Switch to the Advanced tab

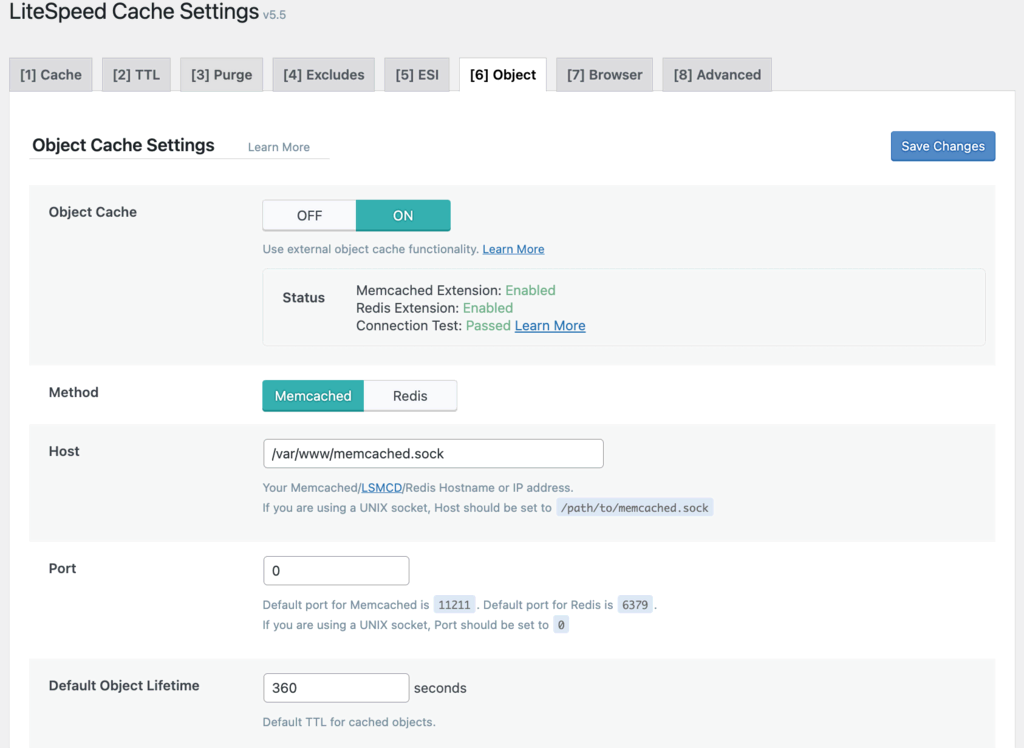(x=716, y=74)
